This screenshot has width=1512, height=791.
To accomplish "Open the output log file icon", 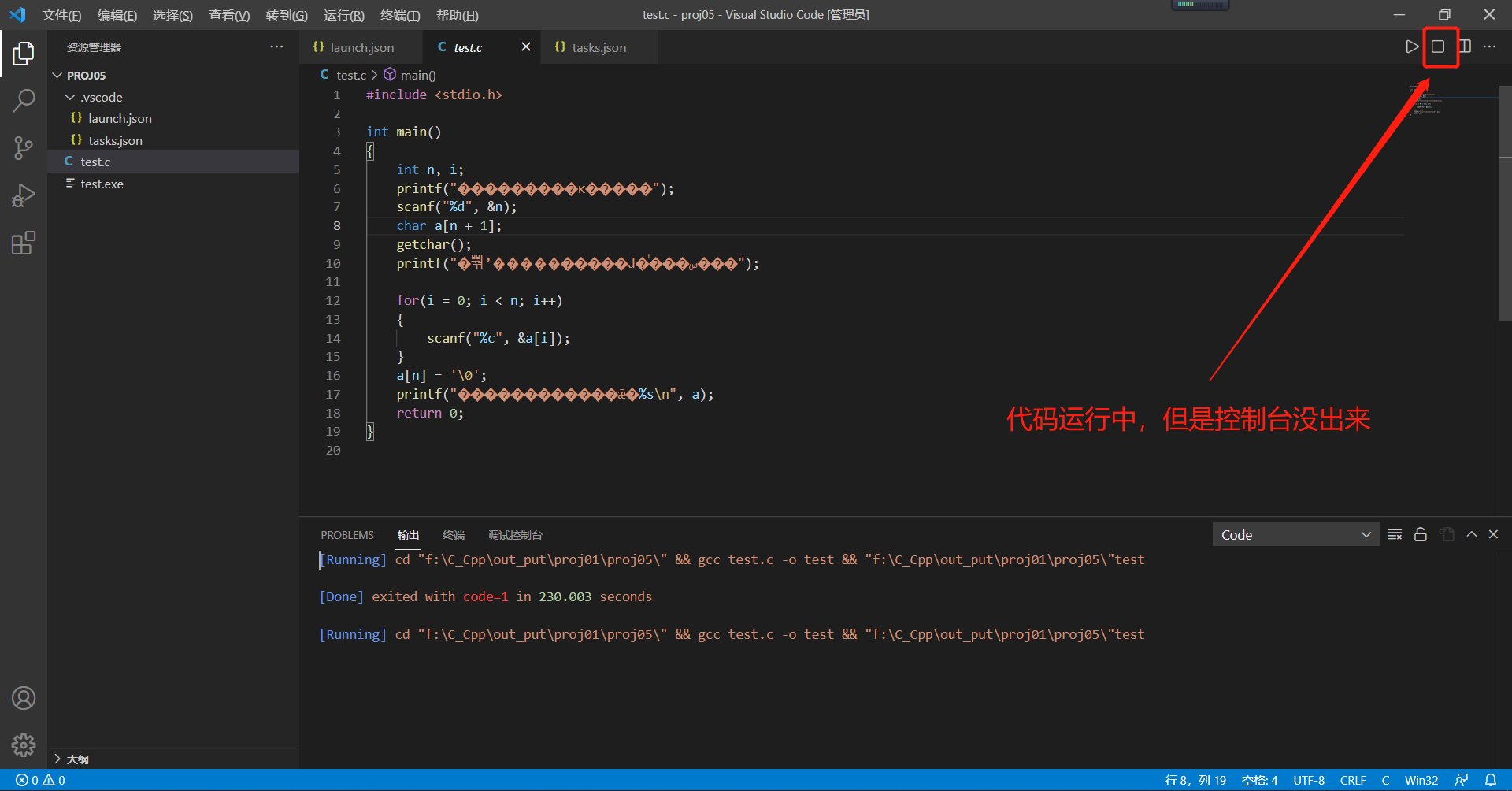I will [1447, 534].
